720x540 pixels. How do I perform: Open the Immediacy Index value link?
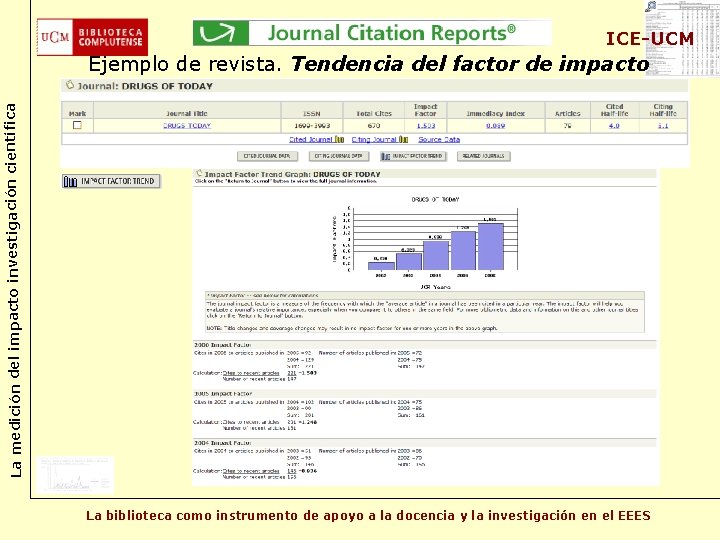tap(495, 125)
